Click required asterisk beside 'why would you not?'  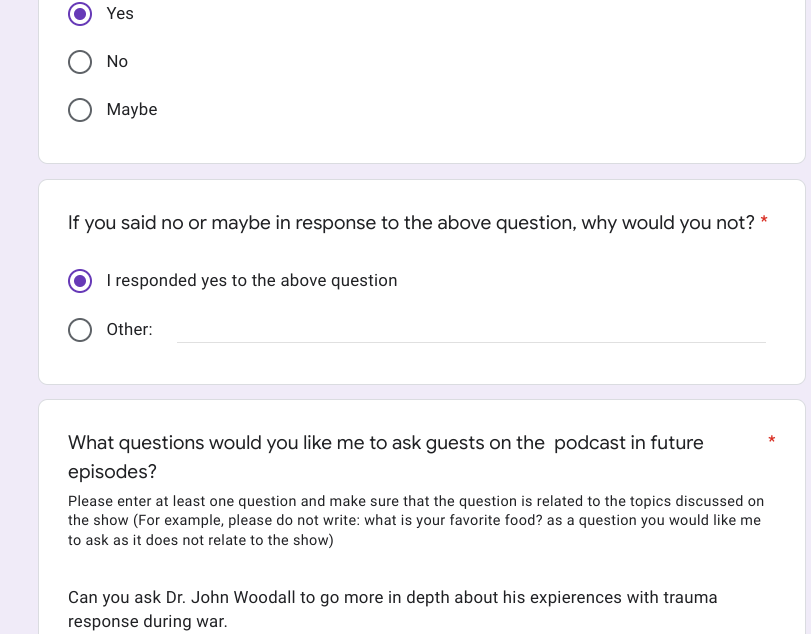pyautogui.click(x=764, y=222)
